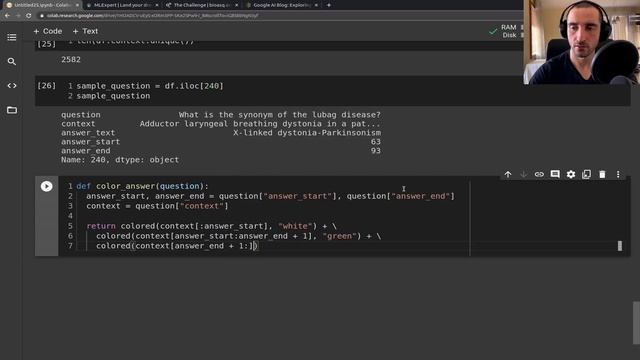Reload the Colab page
Viewport: 640px width, 360px height.
tap(29, 16)
